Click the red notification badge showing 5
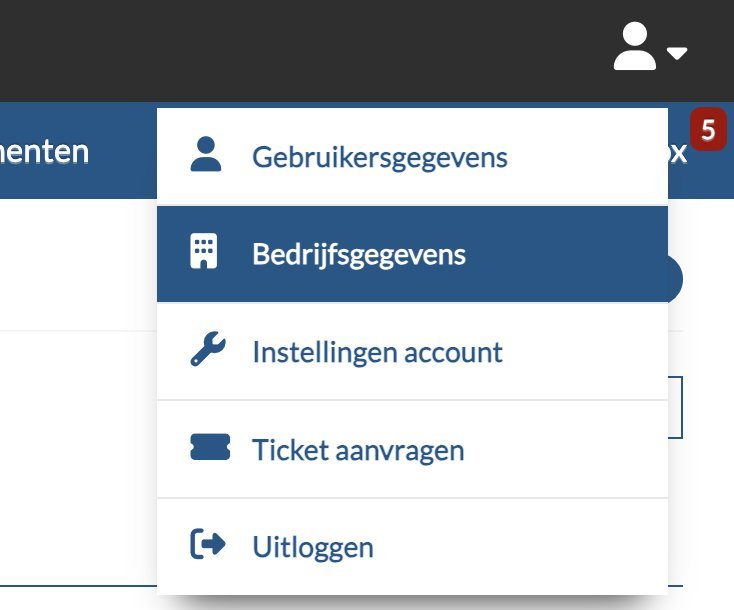The width and height of the screenshot is (734, 610). tap(708, 129)
